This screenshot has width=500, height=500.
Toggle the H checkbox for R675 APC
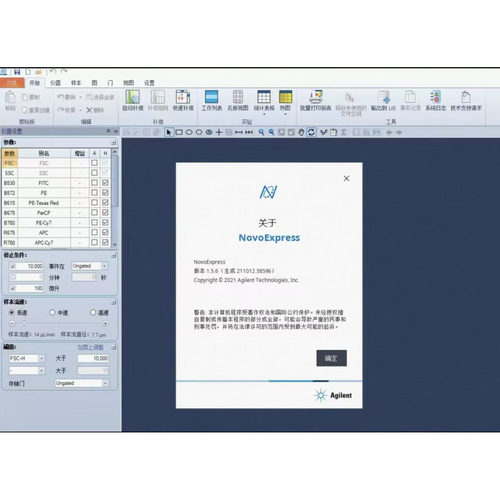pos(105,232)
